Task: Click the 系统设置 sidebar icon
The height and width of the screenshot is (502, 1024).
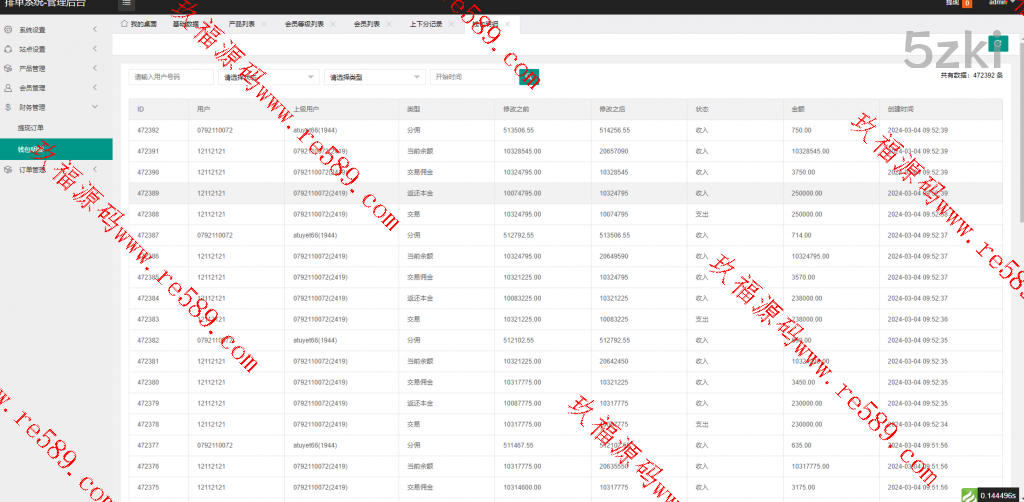Action: click(x=8, y=30)
